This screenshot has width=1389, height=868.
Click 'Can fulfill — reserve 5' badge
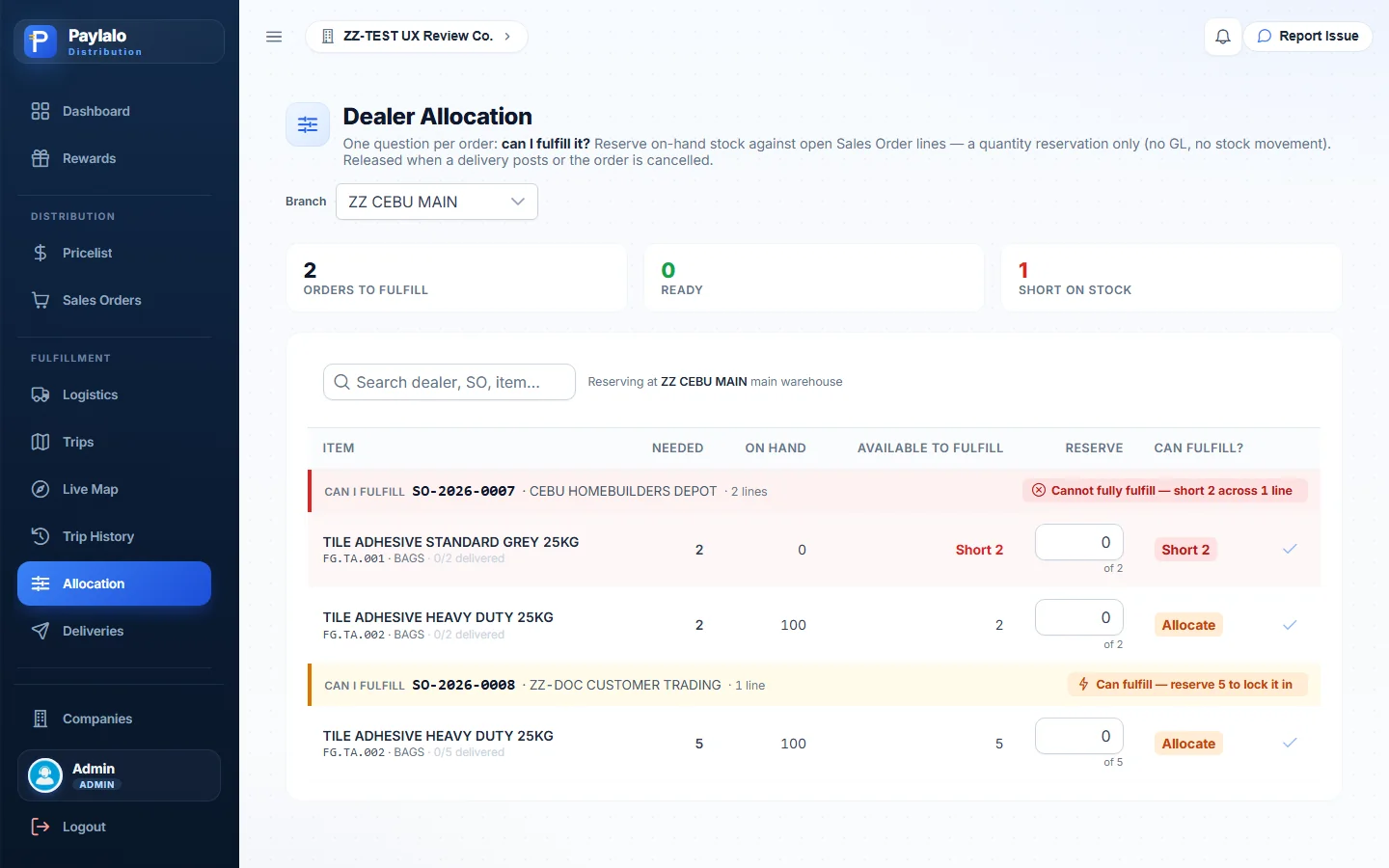point(1186,684)
